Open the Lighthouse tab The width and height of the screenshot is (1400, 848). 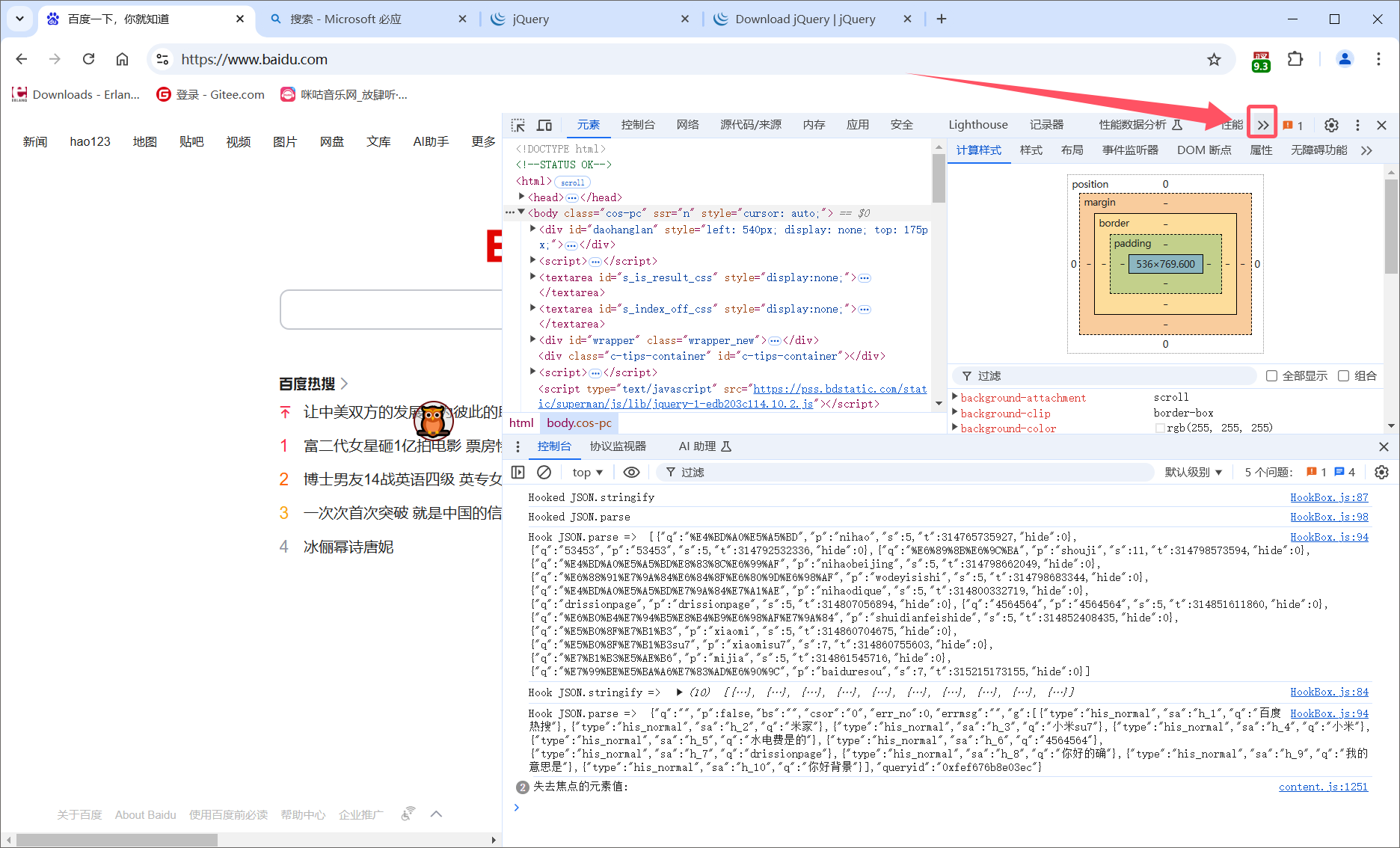click(x=978, y=125)
